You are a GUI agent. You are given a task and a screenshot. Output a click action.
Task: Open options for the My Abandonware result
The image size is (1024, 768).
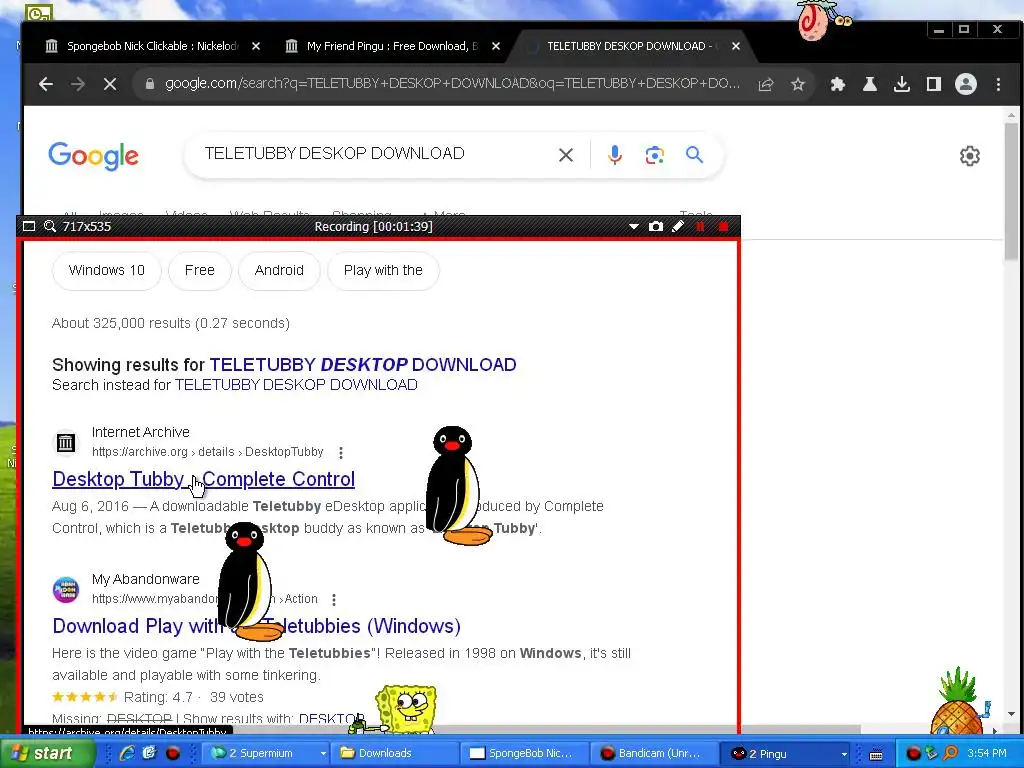pyautogui.click(x=334, y=600)
